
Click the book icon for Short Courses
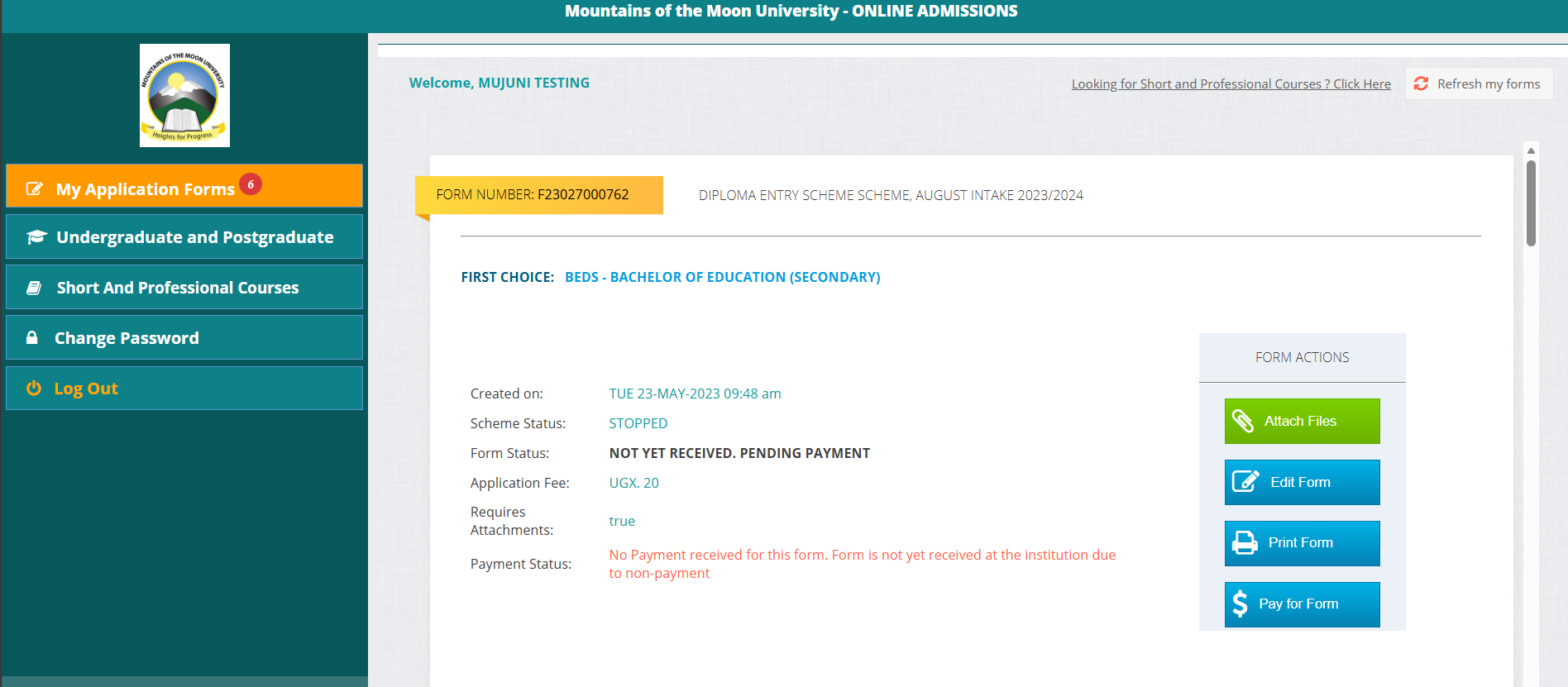coord(34,288)
